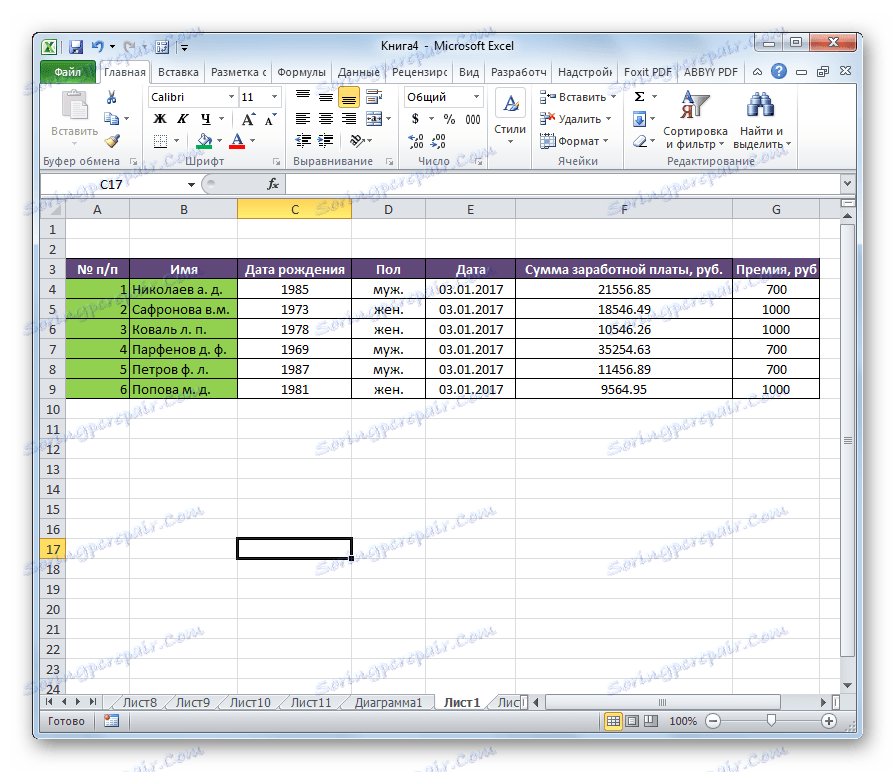Image resolution: width=896 pixels, height=772 pixels.
Task: Toggle Merge and Center button
Action: click(374, 119)
